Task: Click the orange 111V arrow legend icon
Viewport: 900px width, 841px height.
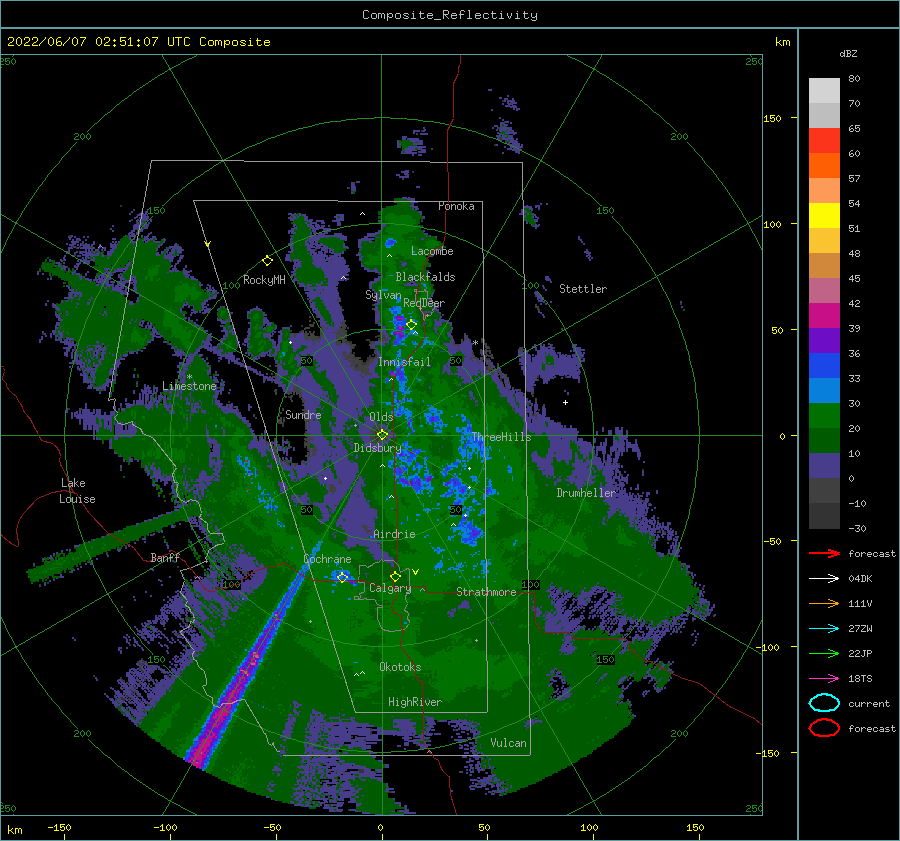Action: [824, 603]
